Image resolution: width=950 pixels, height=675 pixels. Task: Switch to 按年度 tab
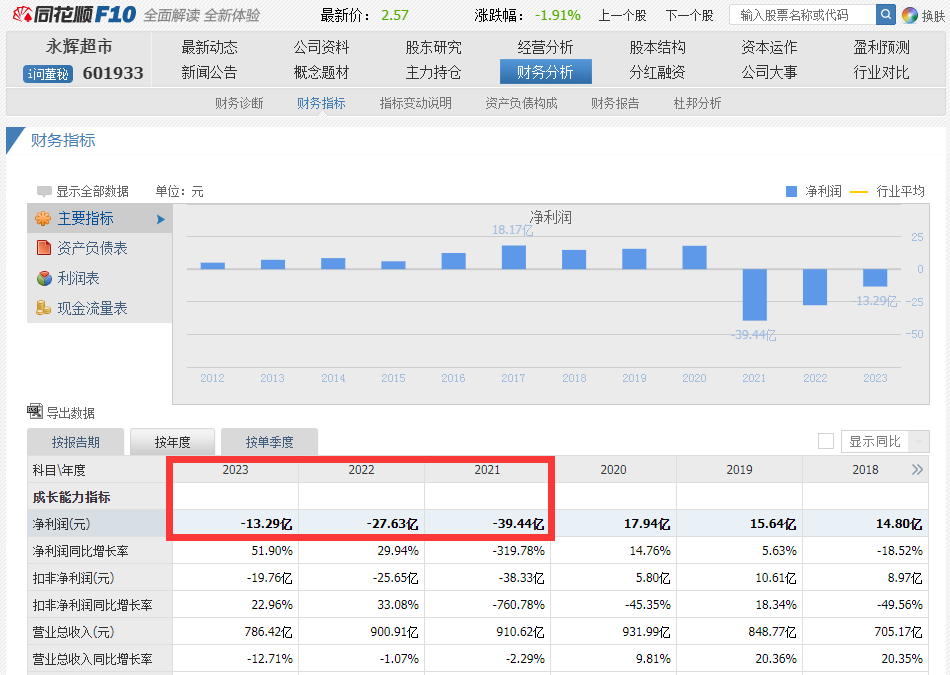[x=173, y=442]
